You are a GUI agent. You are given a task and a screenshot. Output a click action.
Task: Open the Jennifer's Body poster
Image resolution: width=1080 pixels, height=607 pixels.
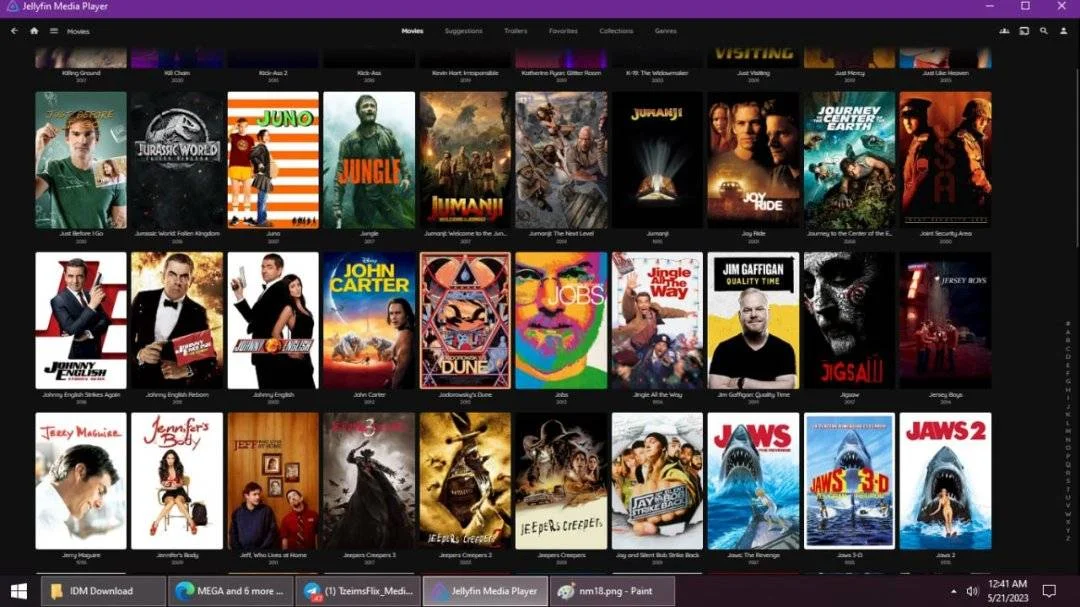[x=177, y=481]
